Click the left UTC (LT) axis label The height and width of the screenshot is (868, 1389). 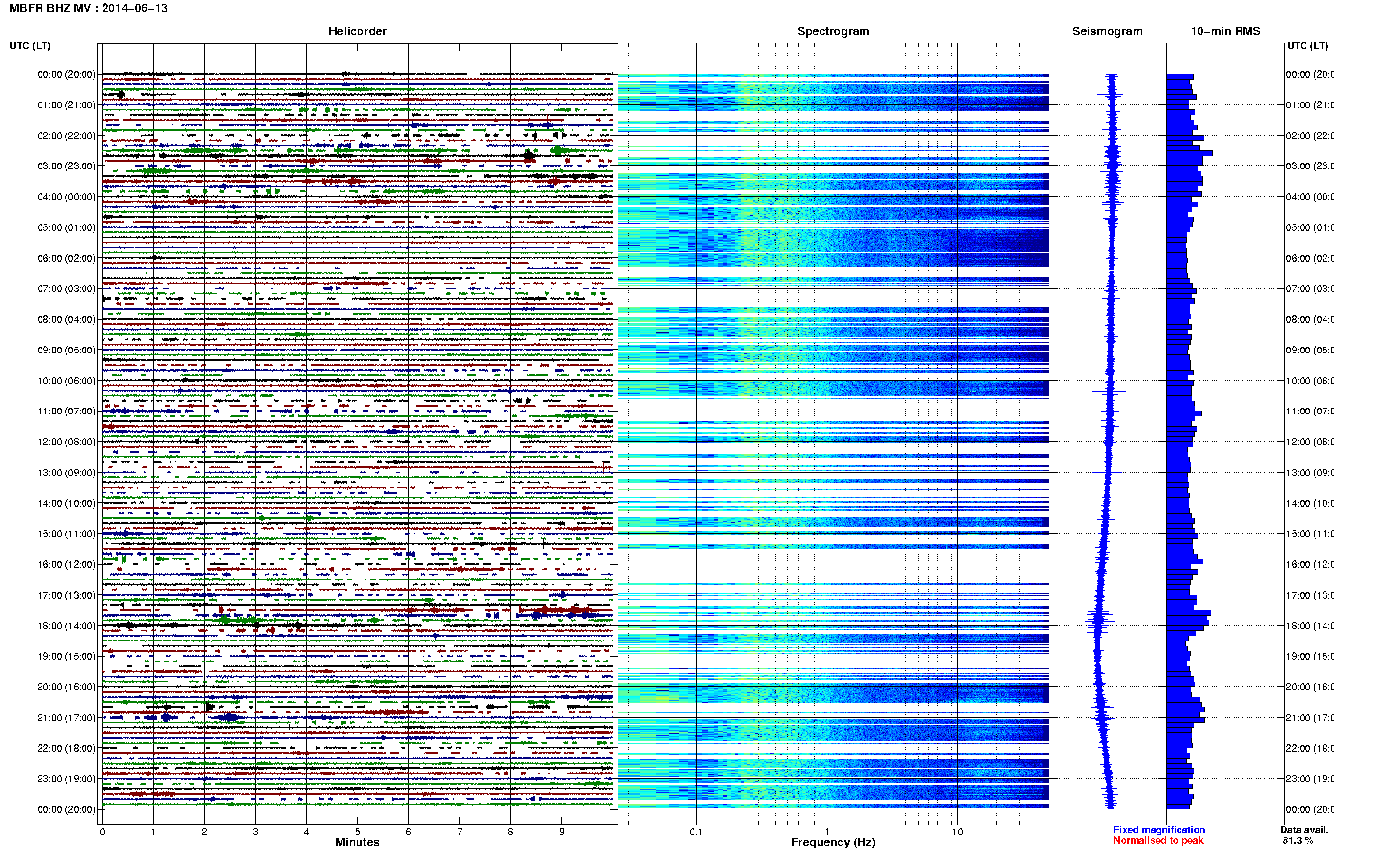click(30, 46)
